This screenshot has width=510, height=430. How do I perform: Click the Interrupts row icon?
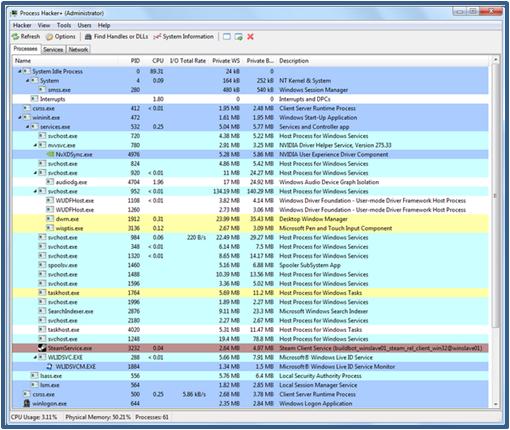pyautogui.click(x=34, y=99)
